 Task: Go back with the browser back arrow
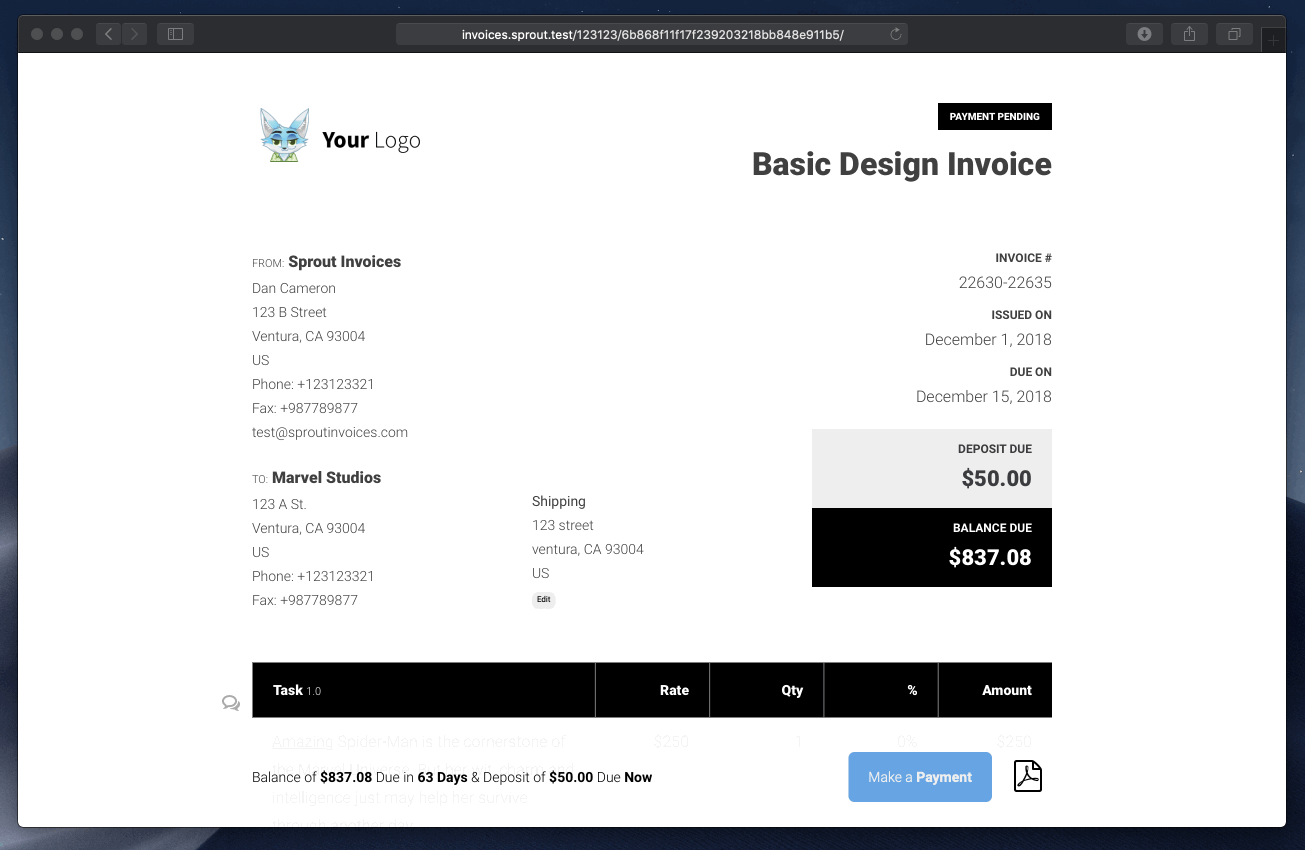(109, 34)
